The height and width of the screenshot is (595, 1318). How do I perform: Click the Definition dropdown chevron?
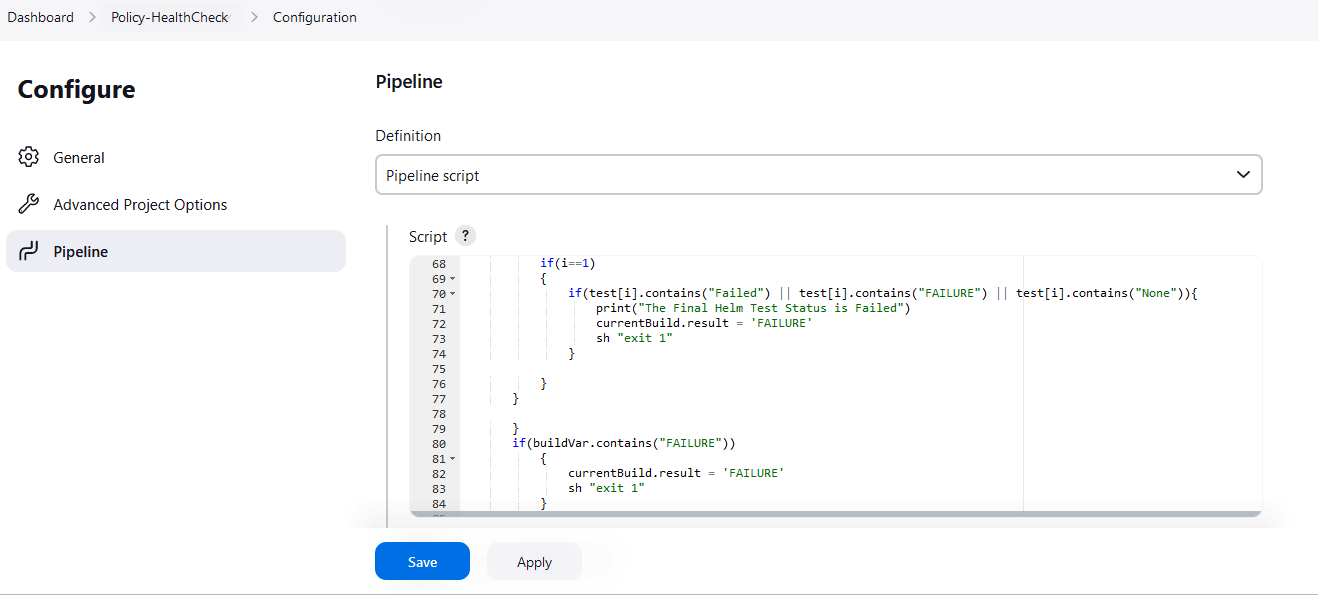(1243, 174)
